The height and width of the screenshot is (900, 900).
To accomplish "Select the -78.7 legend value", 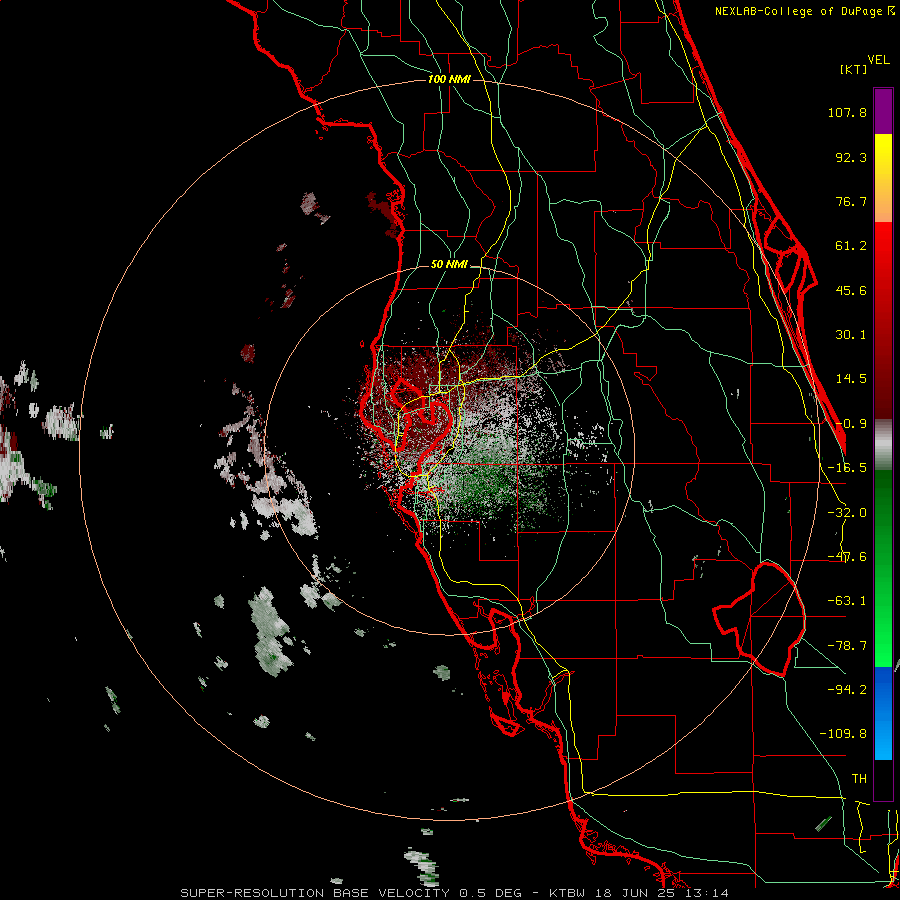I will (847, 646).
